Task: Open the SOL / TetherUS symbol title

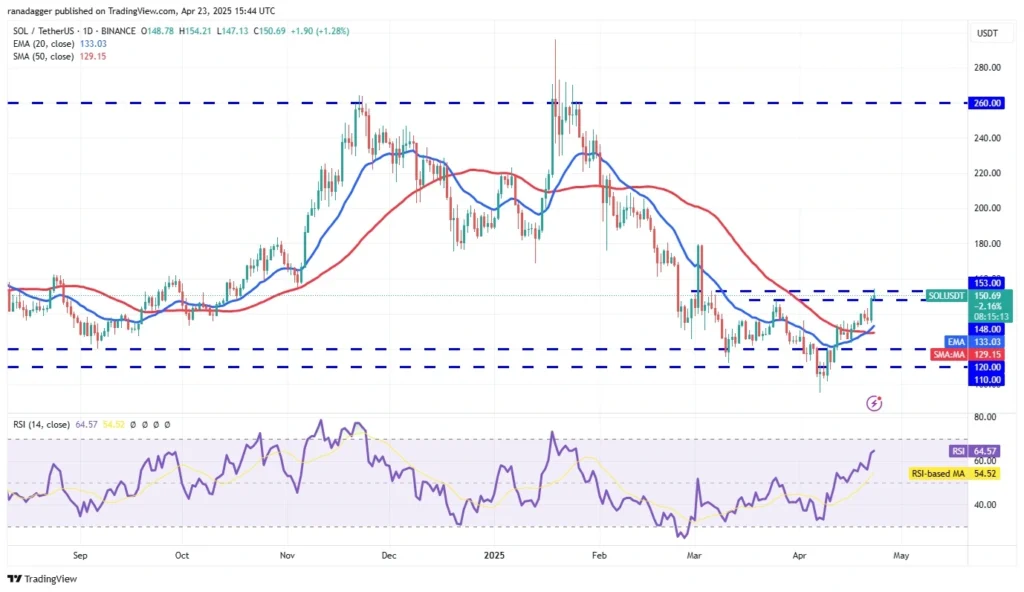Action: point(74,31)
